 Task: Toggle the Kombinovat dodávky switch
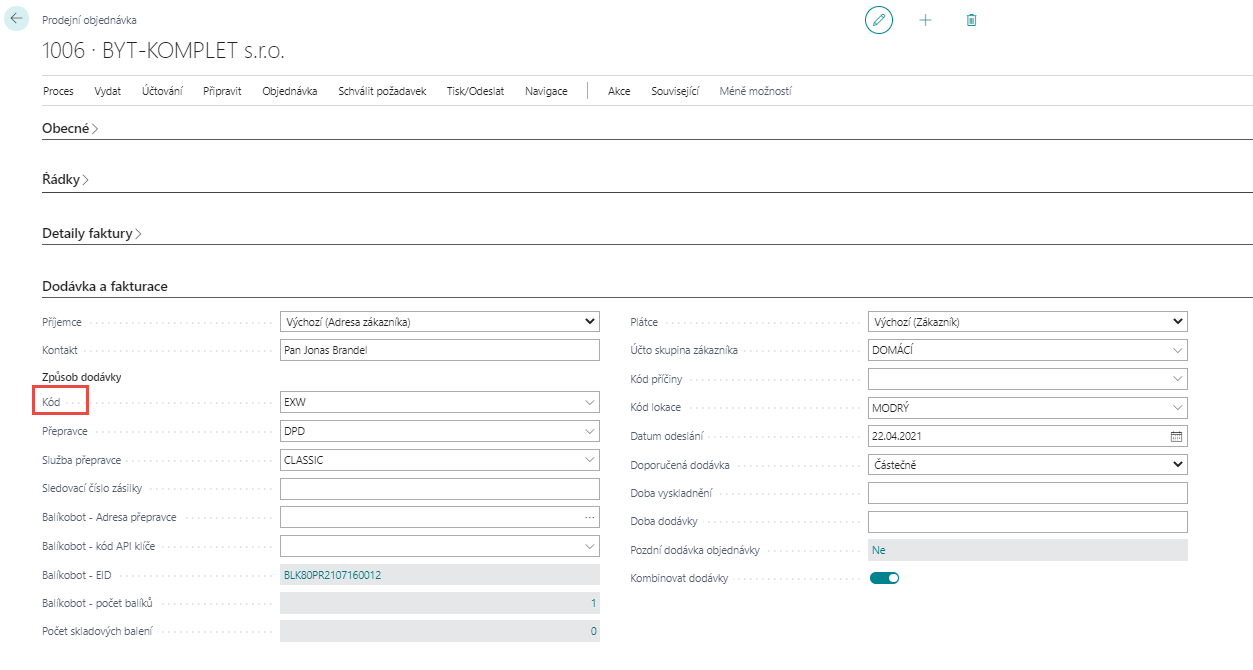[x=884, y=578]
